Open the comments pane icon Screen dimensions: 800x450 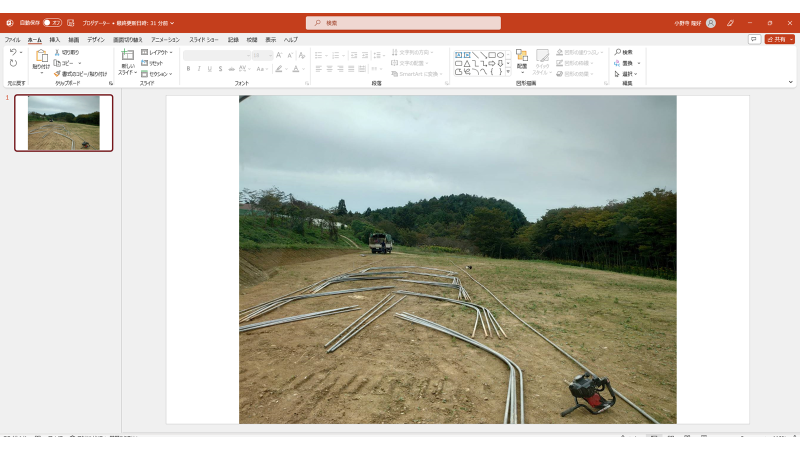(754, 39)
